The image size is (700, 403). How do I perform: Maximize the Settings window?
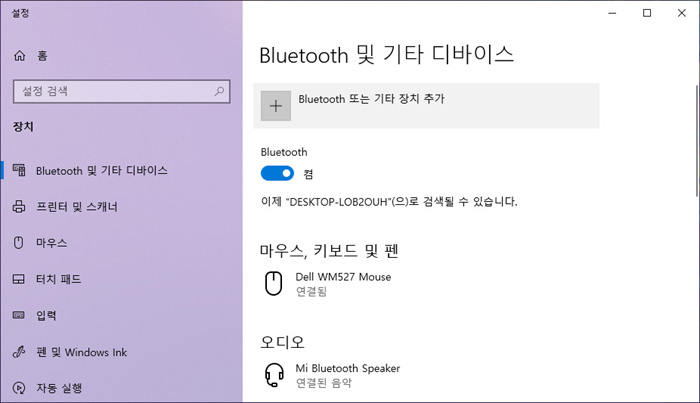647,13
